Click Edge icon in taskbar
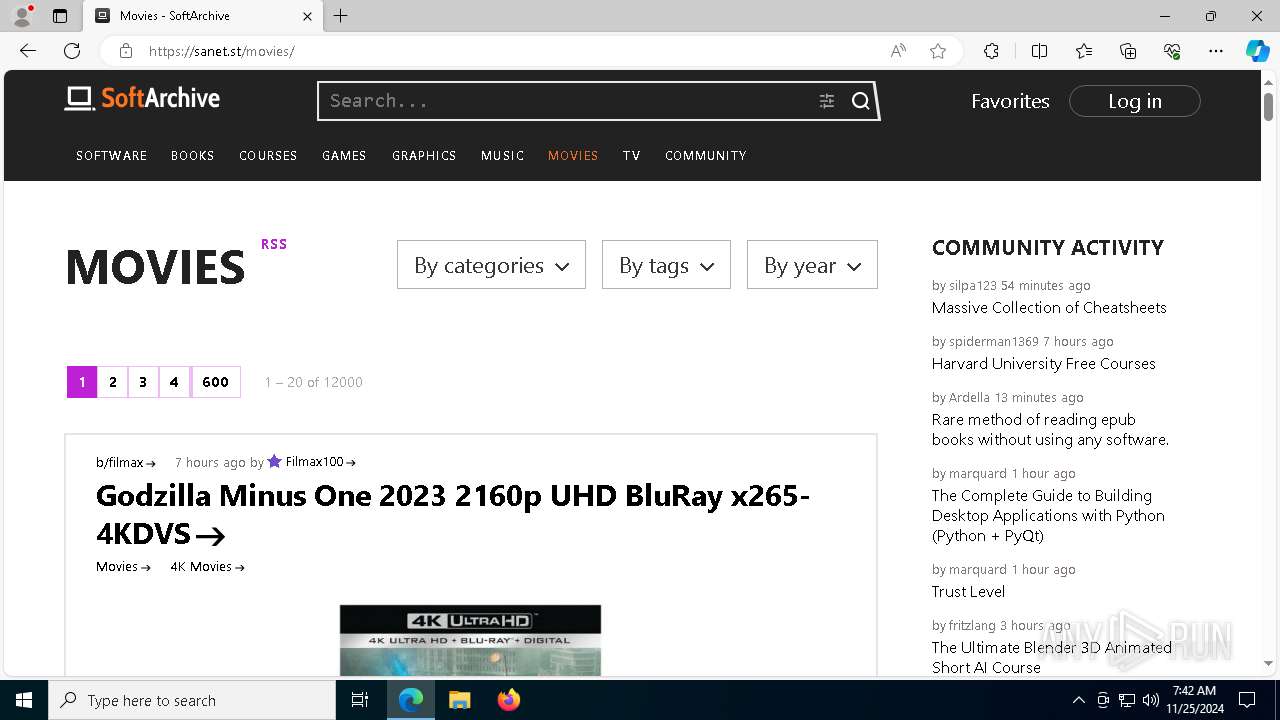 click(411, 700)
